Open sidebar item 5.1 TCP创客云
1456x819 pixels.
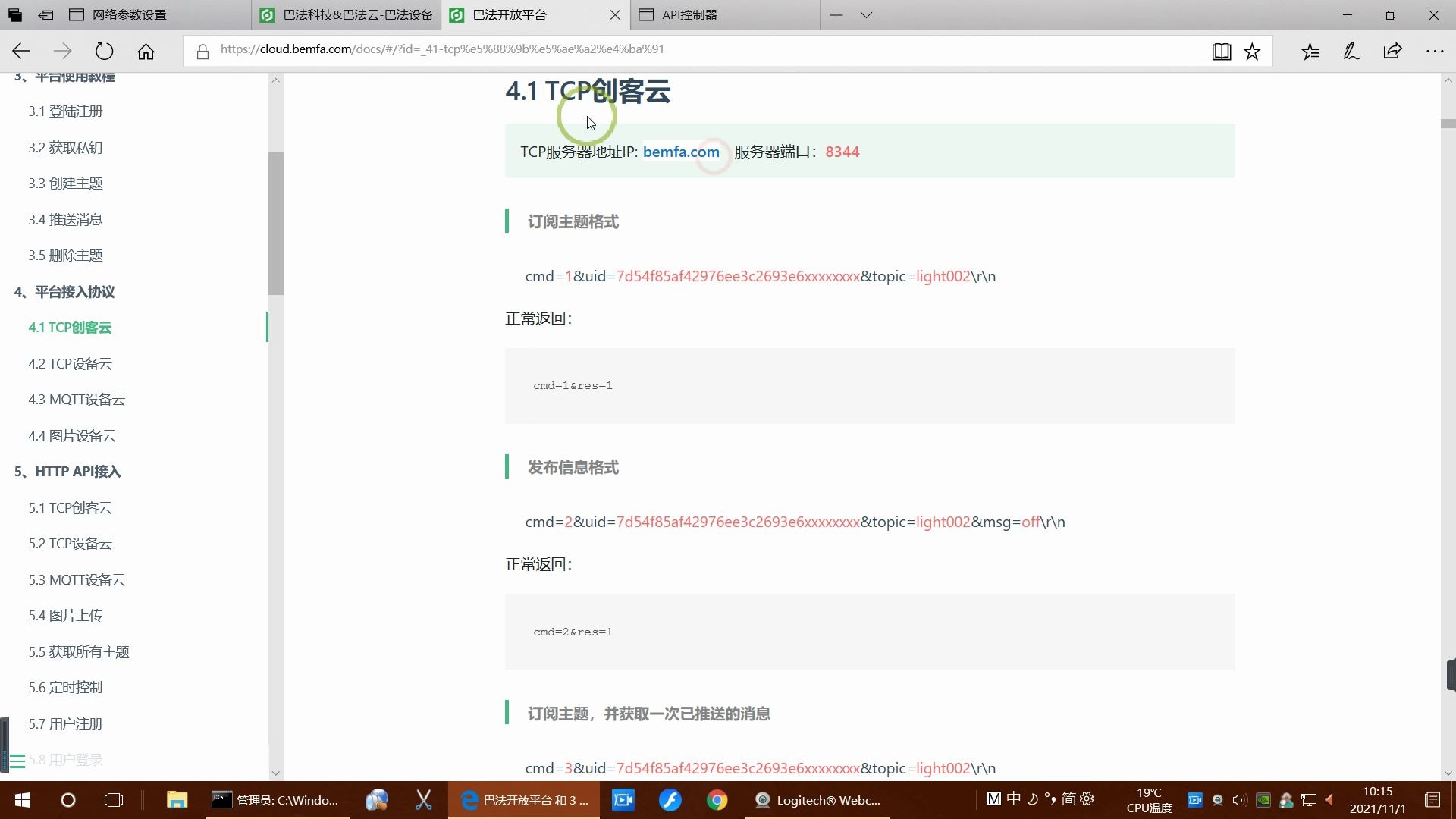click(70, 508)
